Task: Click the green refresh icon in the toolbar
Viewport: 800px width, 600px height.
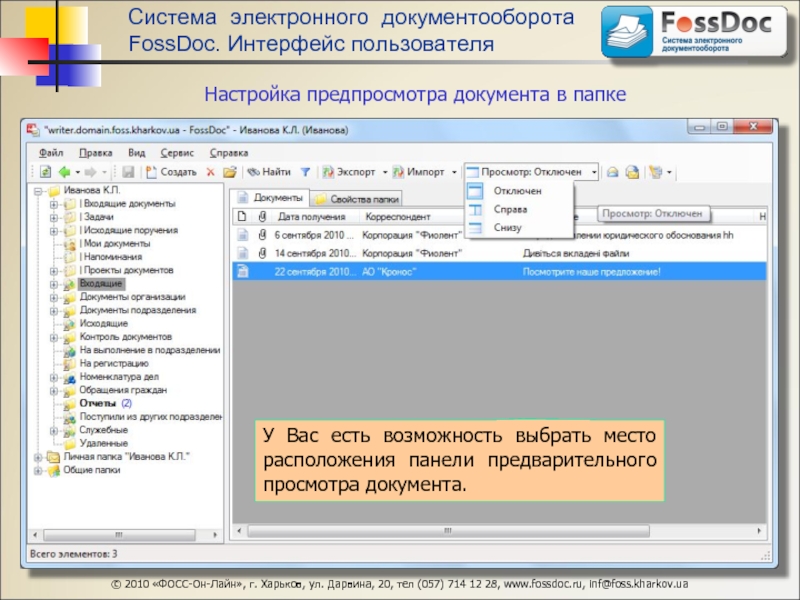Action: pos(45,172)
